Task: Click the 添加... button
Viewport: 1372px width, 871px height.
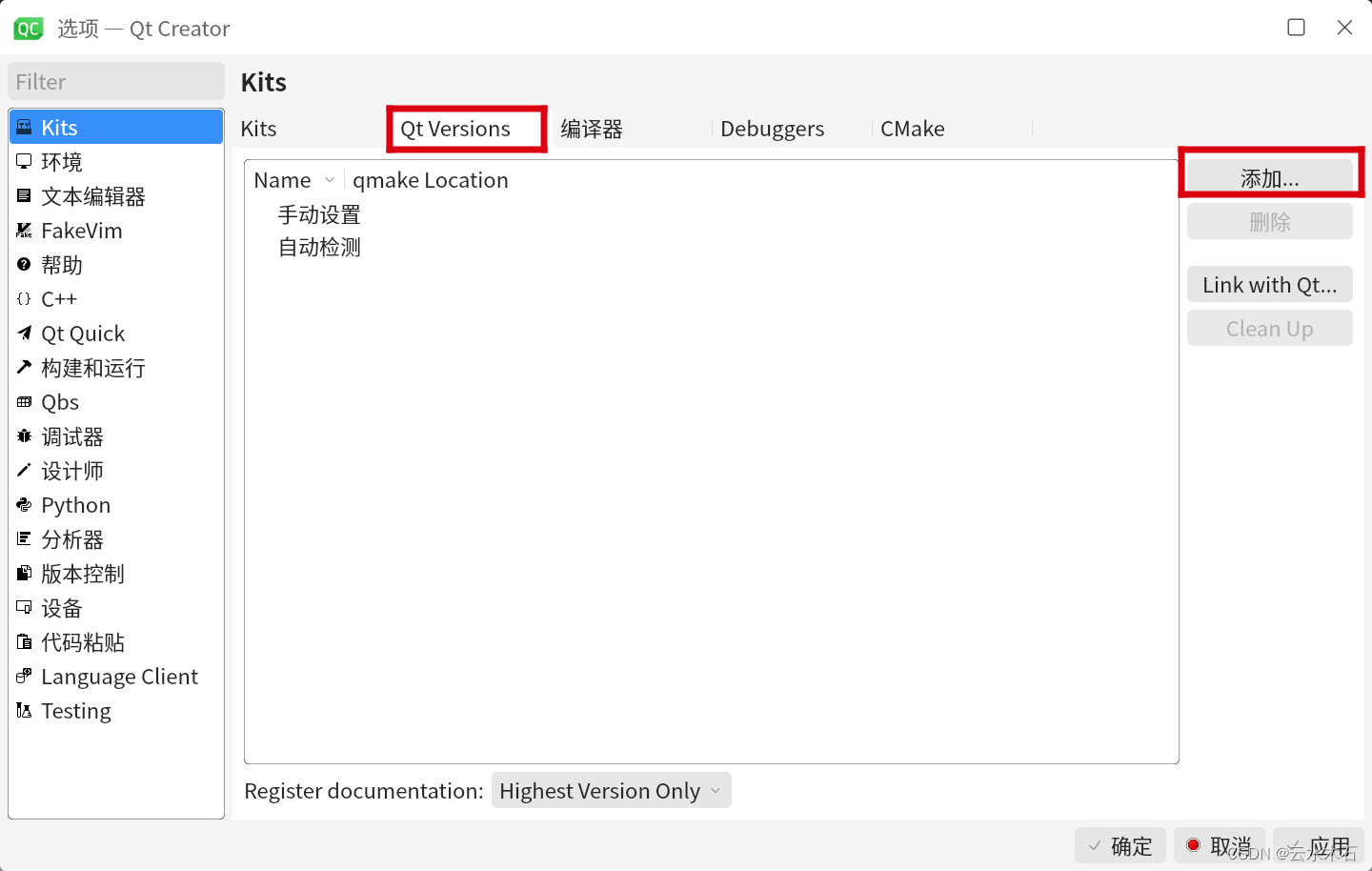Action: click(x=1270, y=178)
